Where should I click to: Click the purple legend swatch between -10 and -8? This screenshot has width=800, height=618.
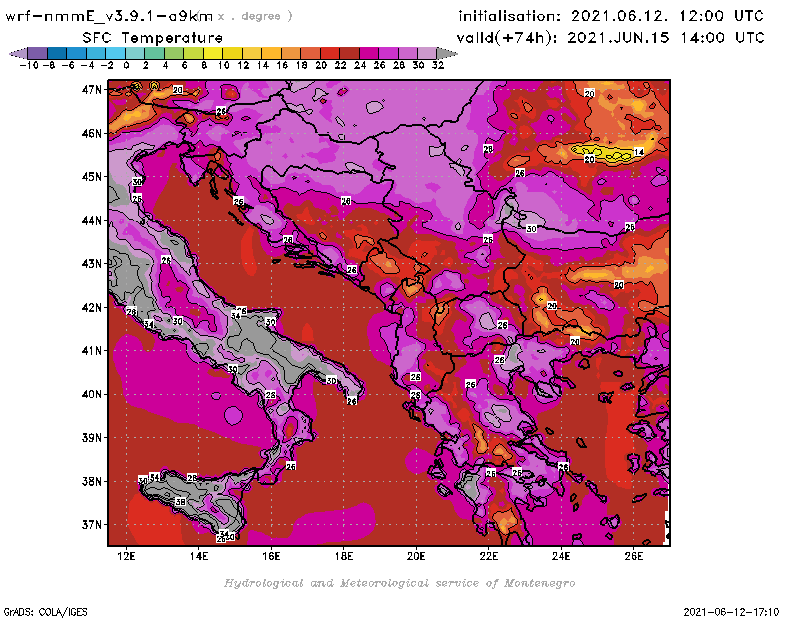[x=38, y=54]
